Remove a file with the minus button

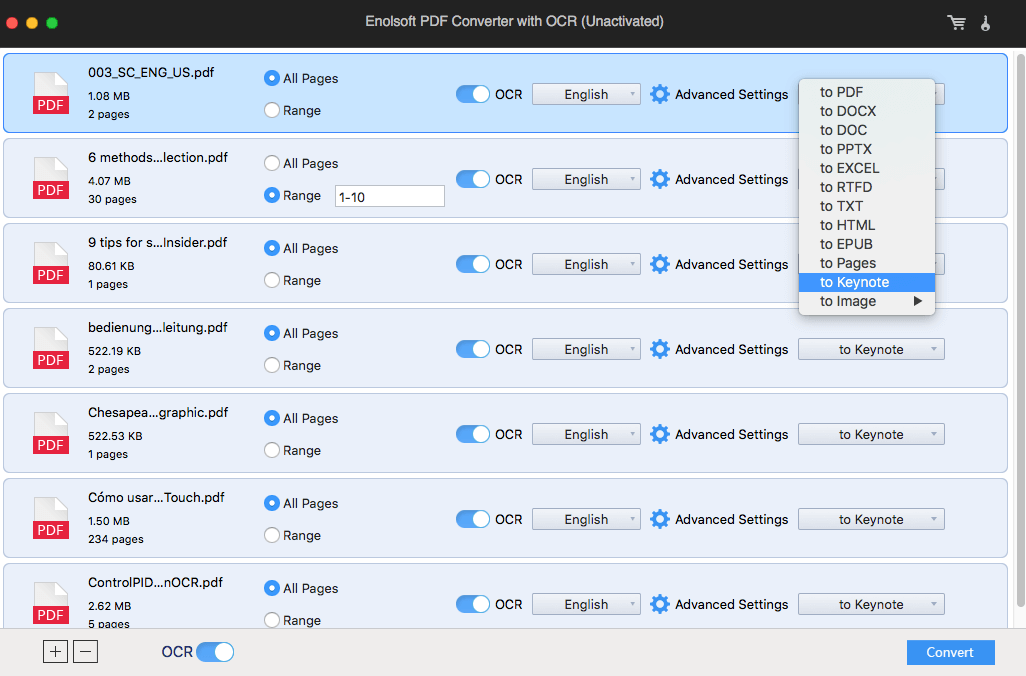[x=86, y=652]
